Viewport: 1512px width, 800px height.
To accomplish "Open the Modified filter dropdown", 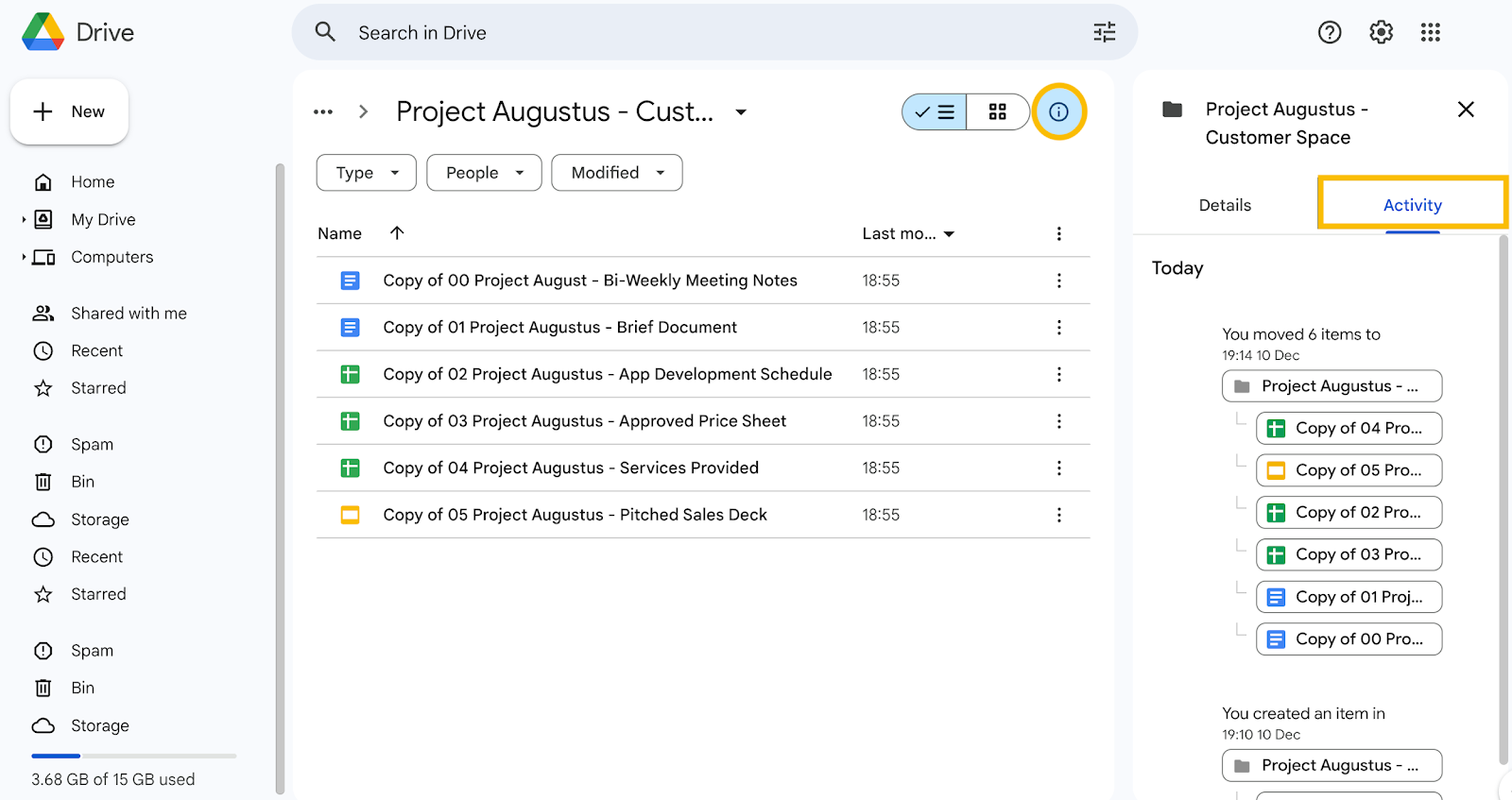I will click(616, 173).
